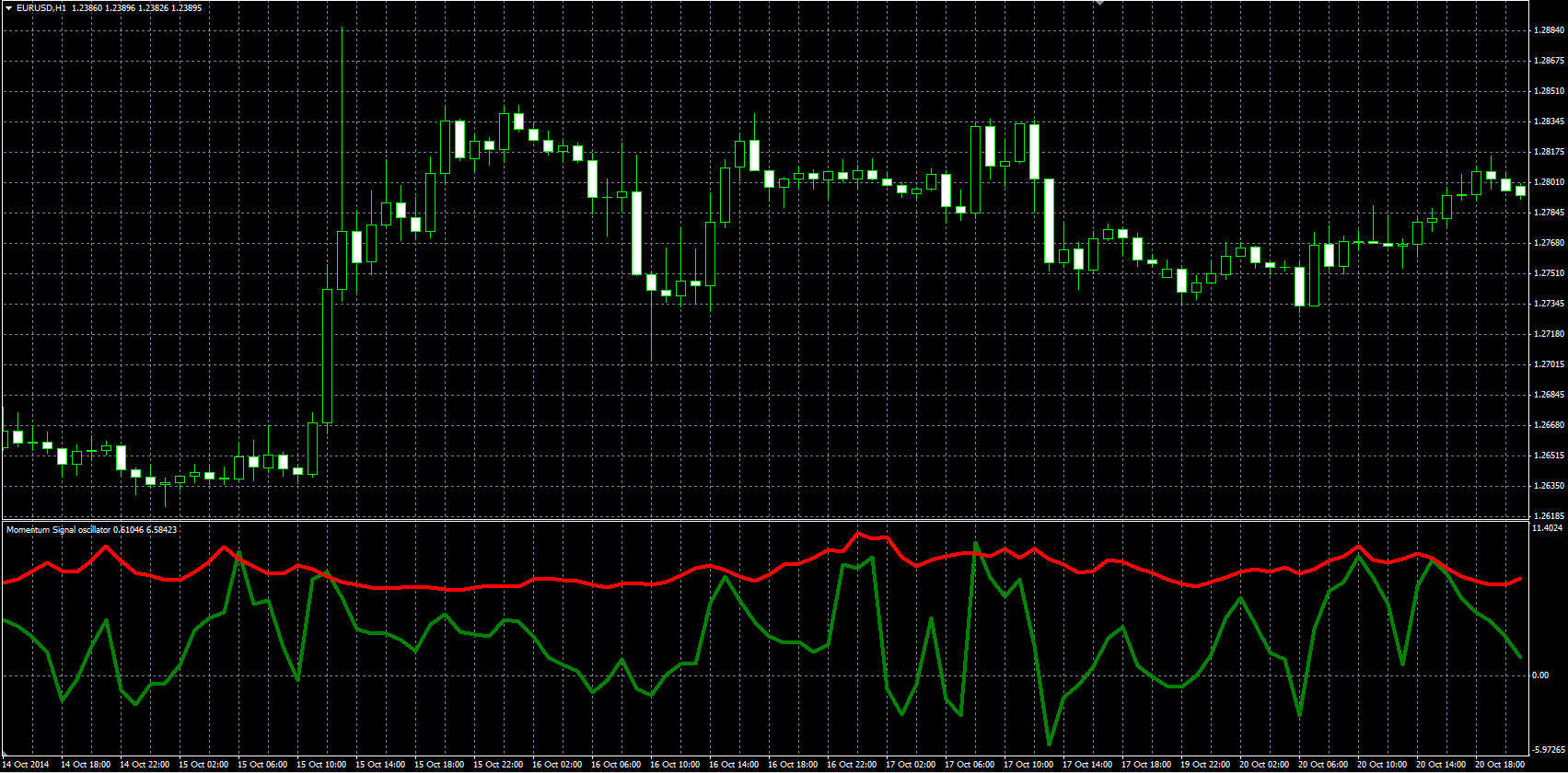Click the 14 Oct 2014 date label
The image size is (1568, 773).
27,765
